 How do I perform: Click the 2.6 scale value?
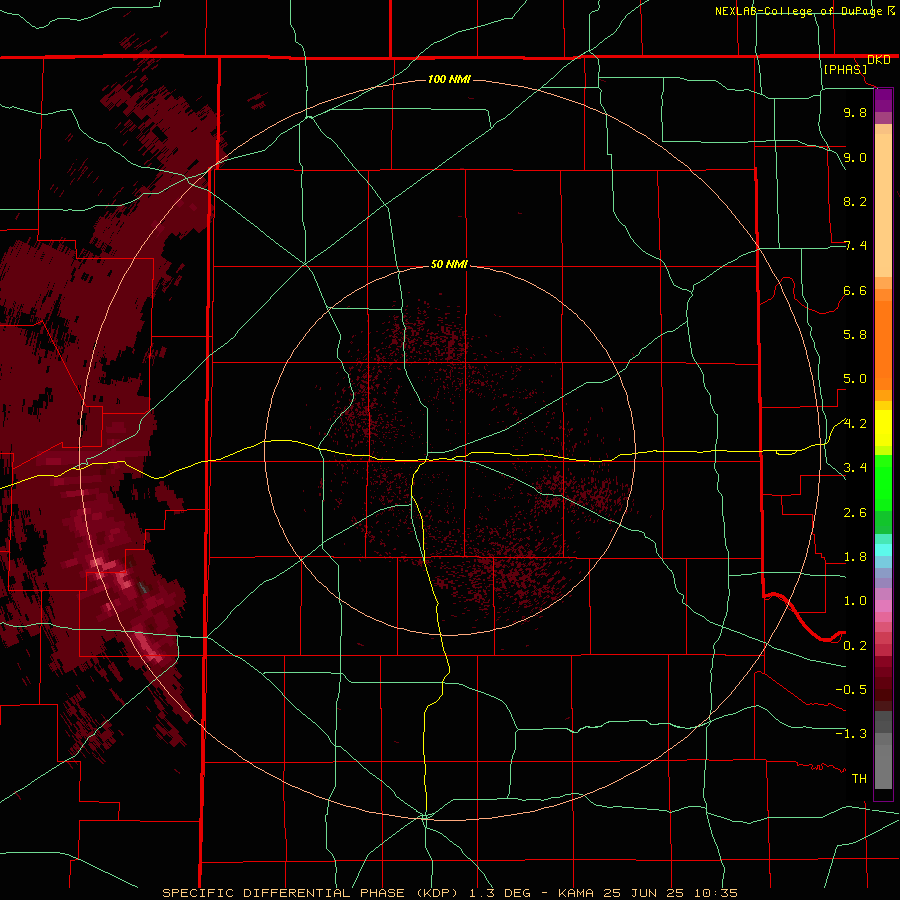point(855,513)
